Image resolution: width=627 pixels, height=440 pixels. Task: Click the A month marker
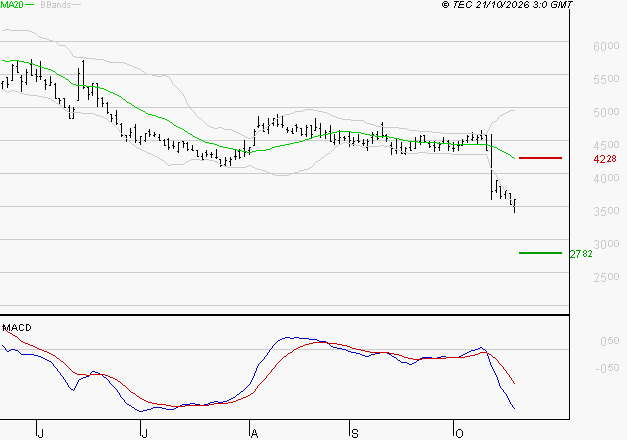click(x=254, y=433)
